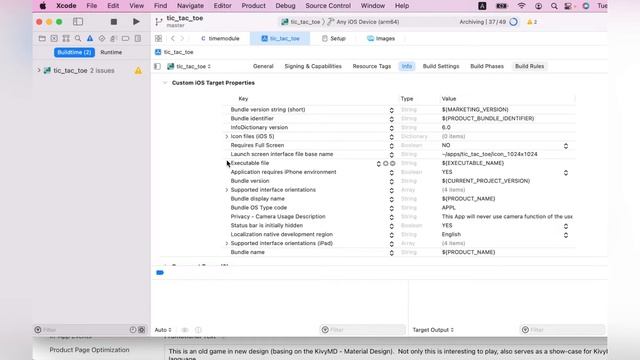Open Requires Full Screen NO value popup

pyautogui.click(x=566, y=146)
